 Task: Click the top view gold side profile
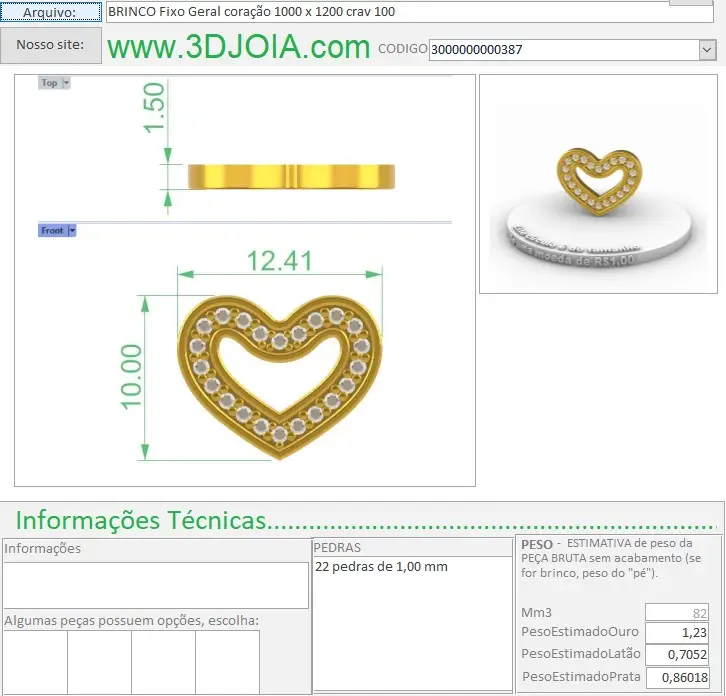tap(290, 176)
